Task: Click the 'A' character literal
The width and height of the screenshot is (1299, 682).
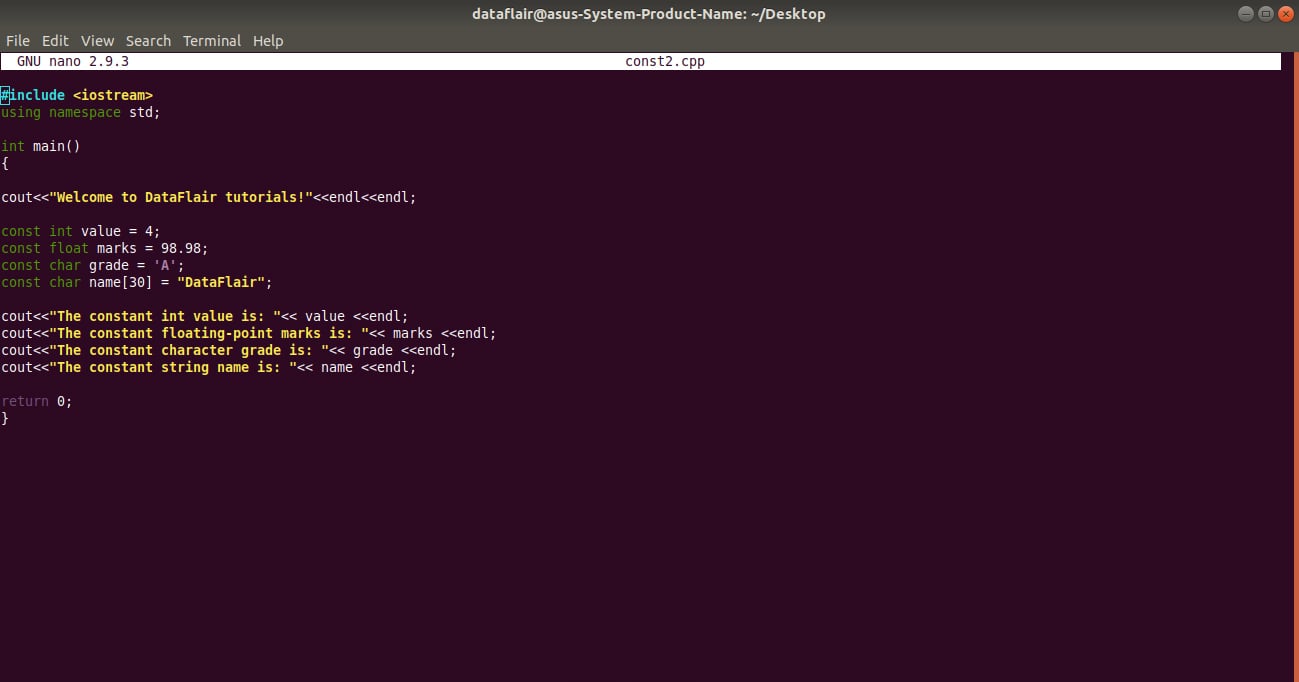Action: click(x=165, y=265)
